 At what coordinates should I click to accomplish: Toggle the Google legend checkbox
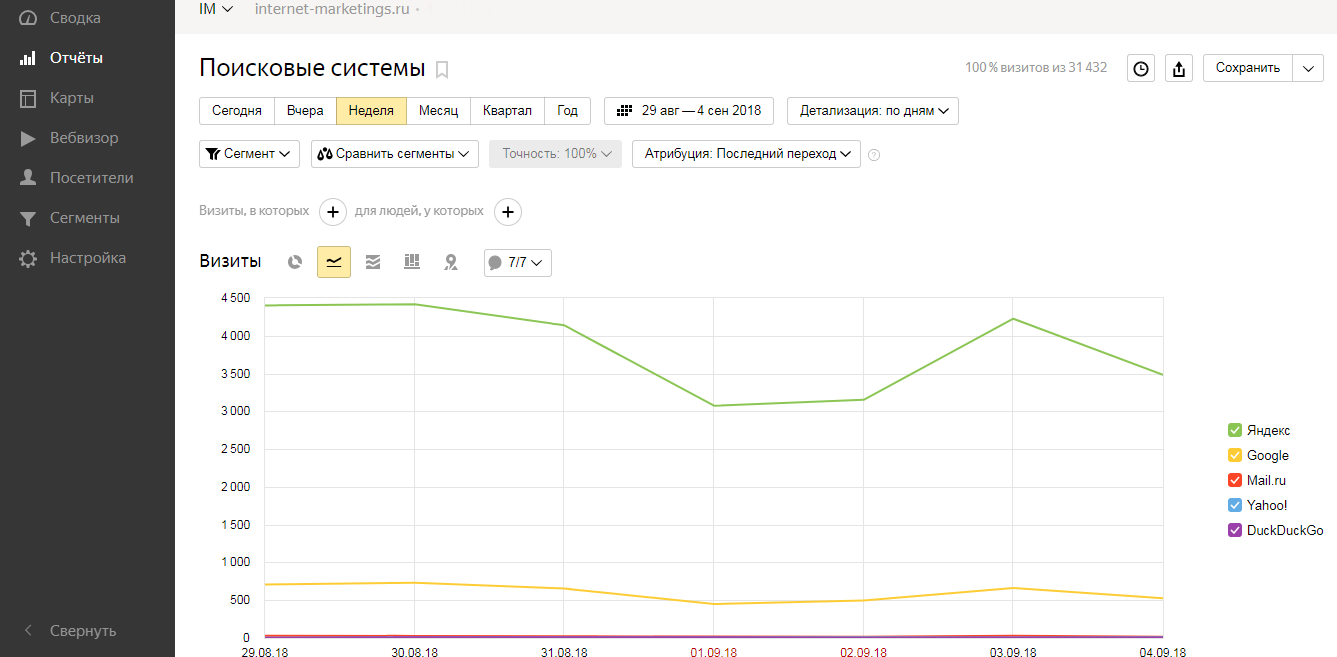coord(1235,455)
